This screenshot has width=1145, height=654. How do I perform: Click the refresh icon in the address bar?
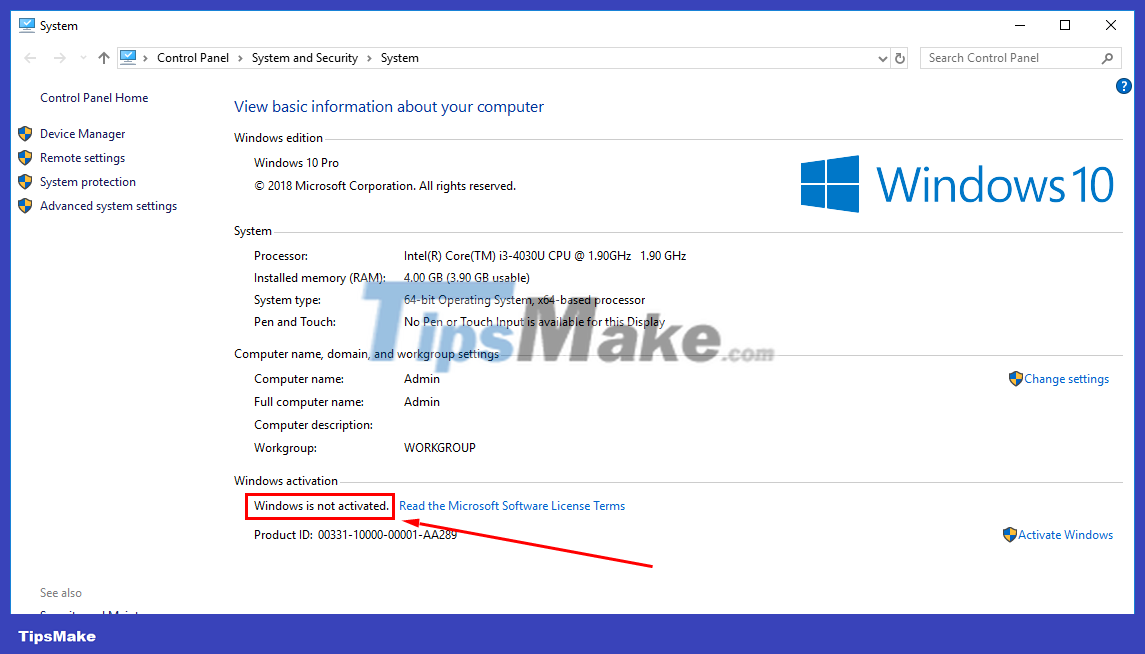901,57
